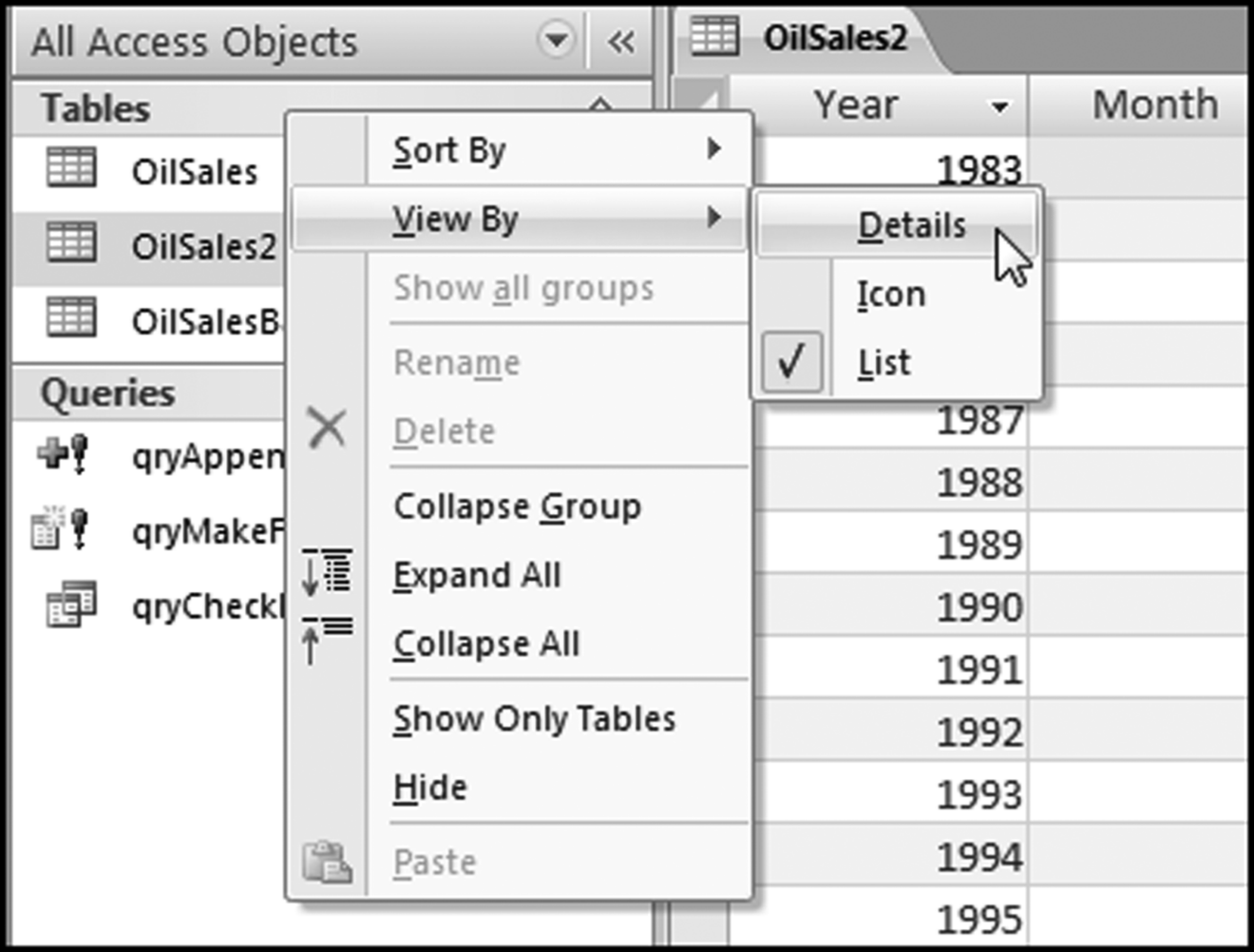1254x952 pixels.
Task: Click the OilSales2 table icon in navigation pane
Action: [70, 243]
